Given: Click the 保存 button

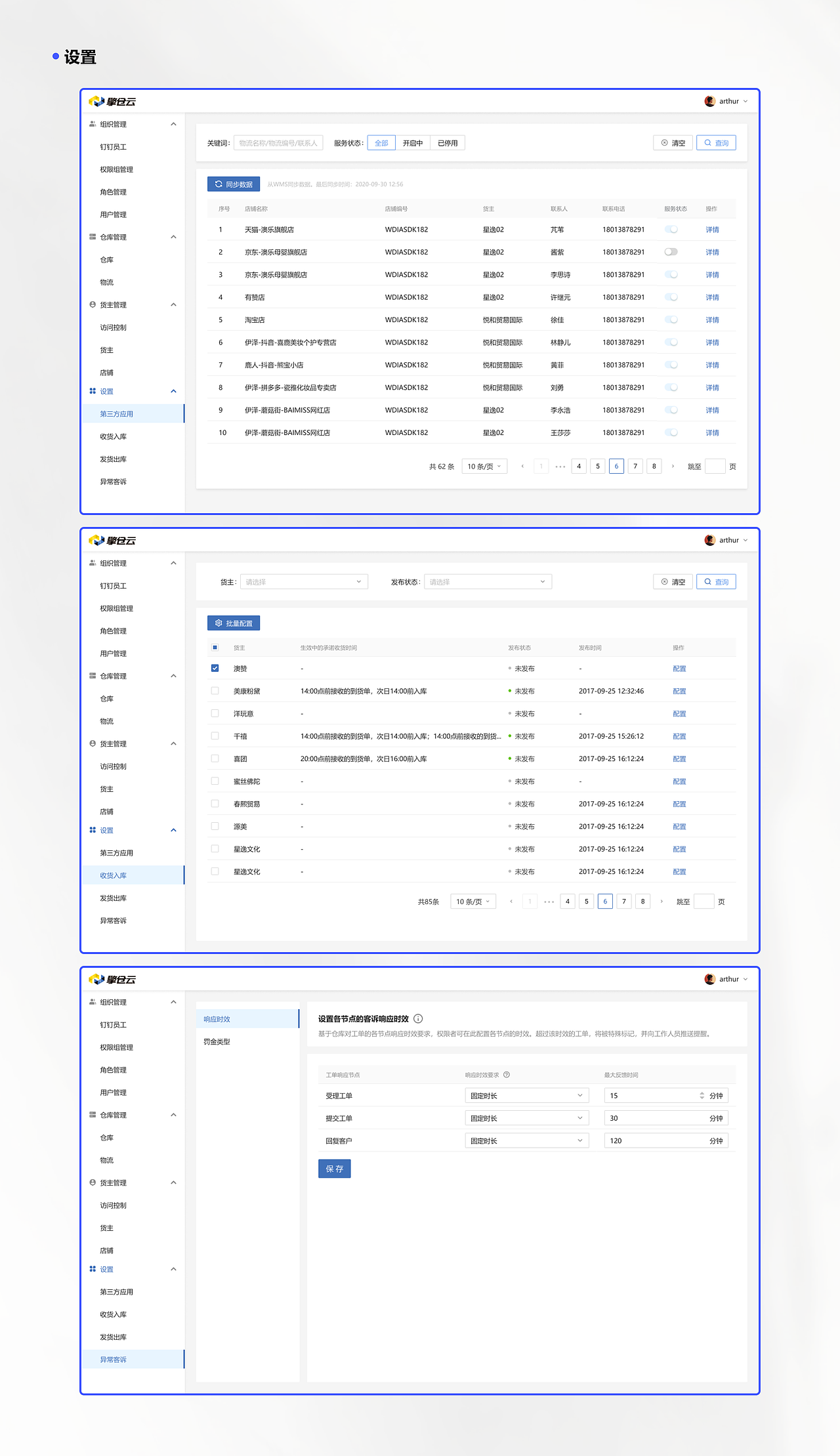Looking at the screenshot, I should (x=335, y=1169).
